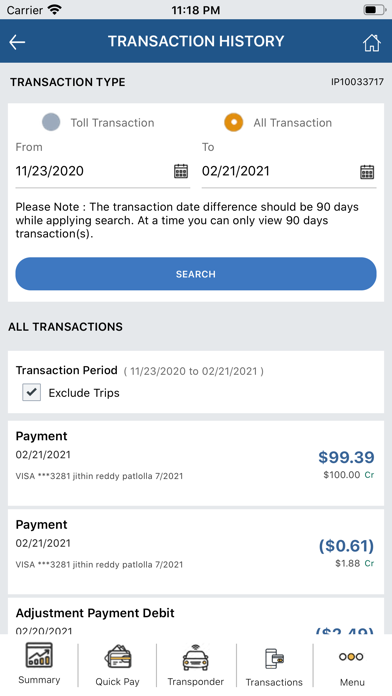
Task: Tap the Summary tab label
Action: pyautogui.click(x=39, y=680)
